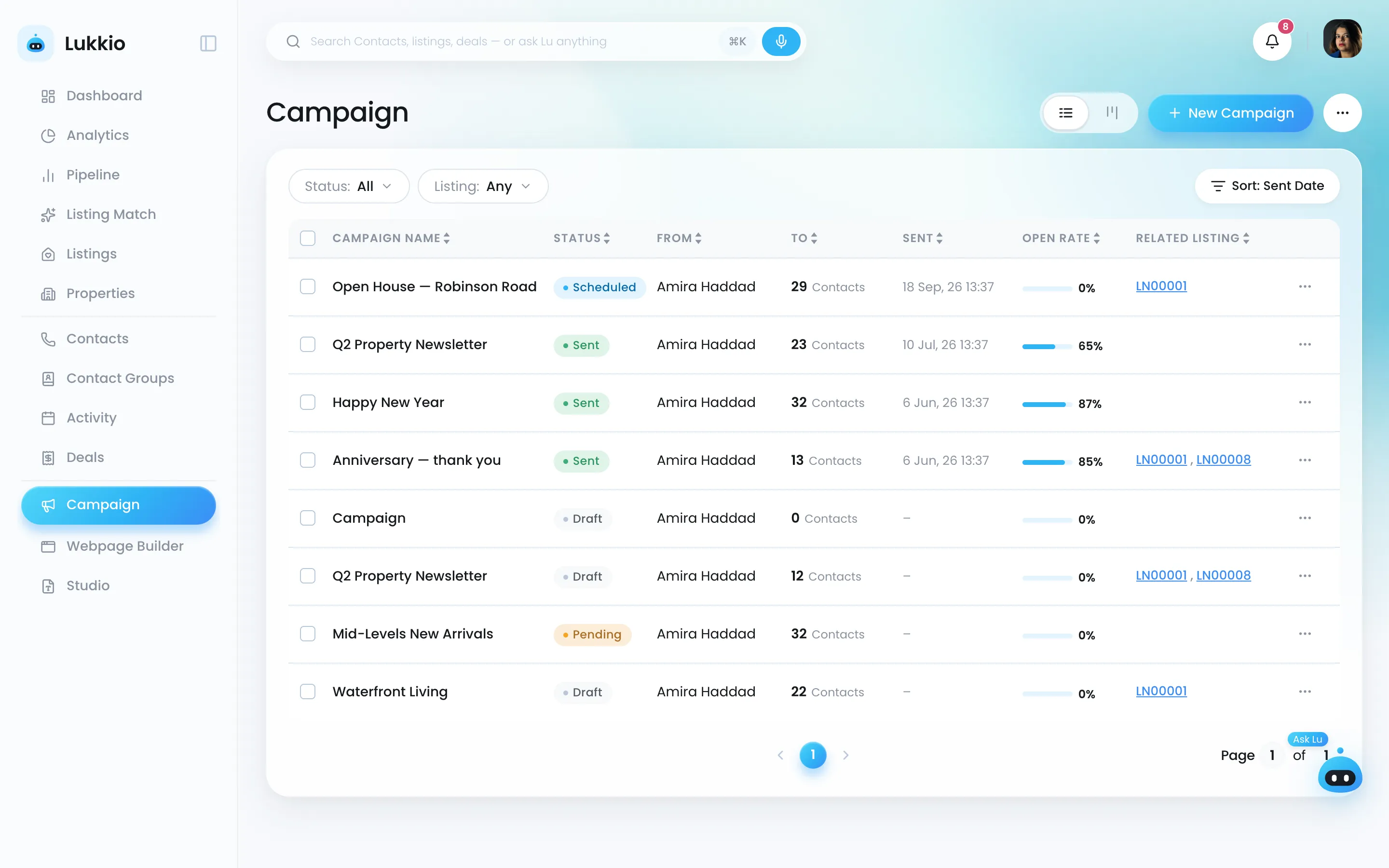The width and height of the screenshot is (1389, 868).
Task: Go to next page arrow
Action: tap(845, 755)
